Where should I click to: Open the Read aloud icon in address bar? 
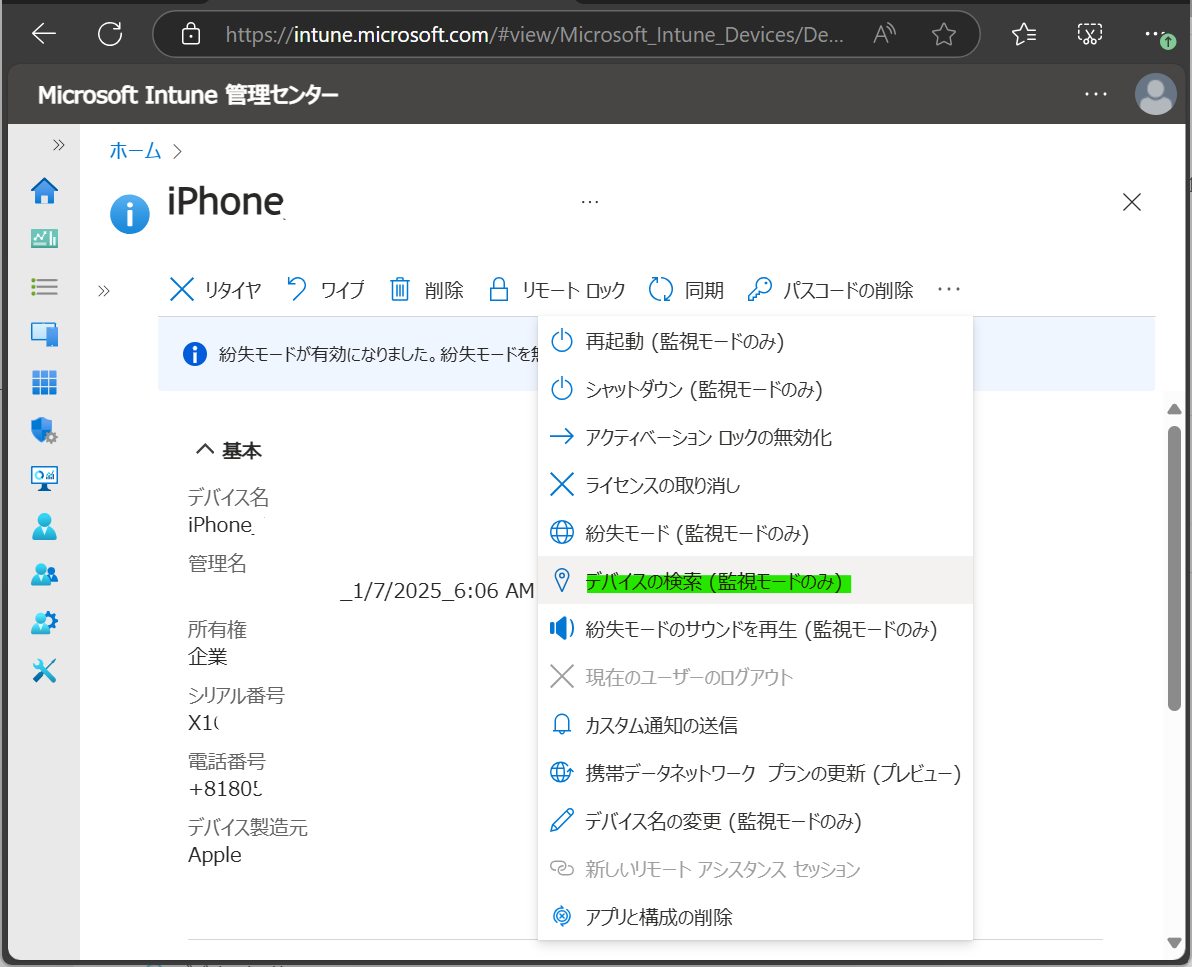pos(884,34)
